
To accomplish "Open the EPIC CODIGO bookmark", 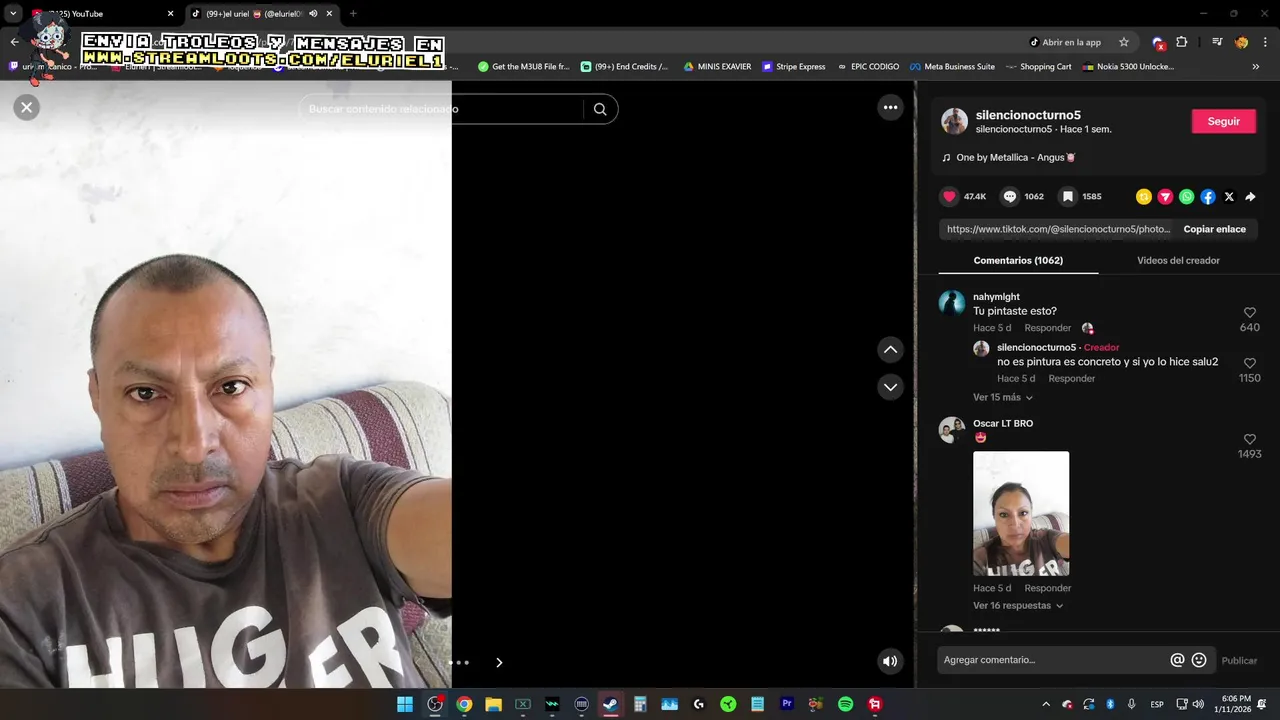I will 868,67.
